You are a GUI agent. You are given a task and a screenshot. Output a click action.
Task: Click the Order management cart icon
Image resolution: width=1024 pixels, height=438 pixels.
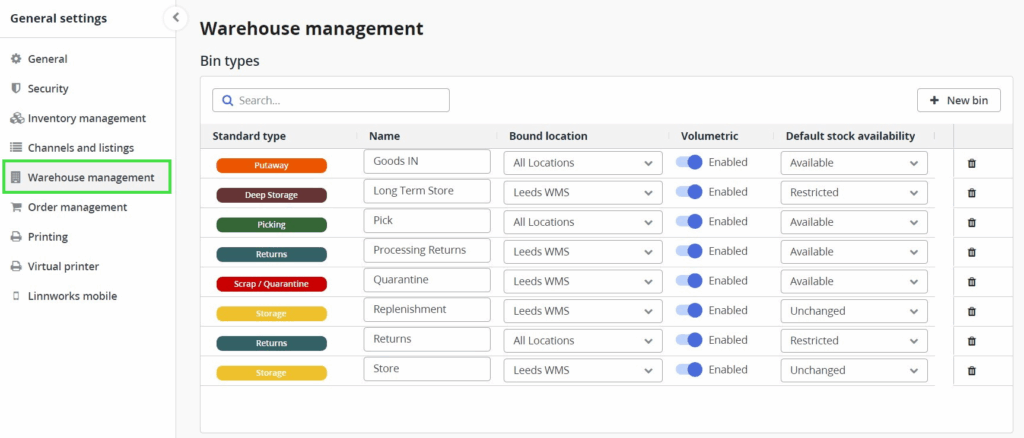(x=16, y=207)
